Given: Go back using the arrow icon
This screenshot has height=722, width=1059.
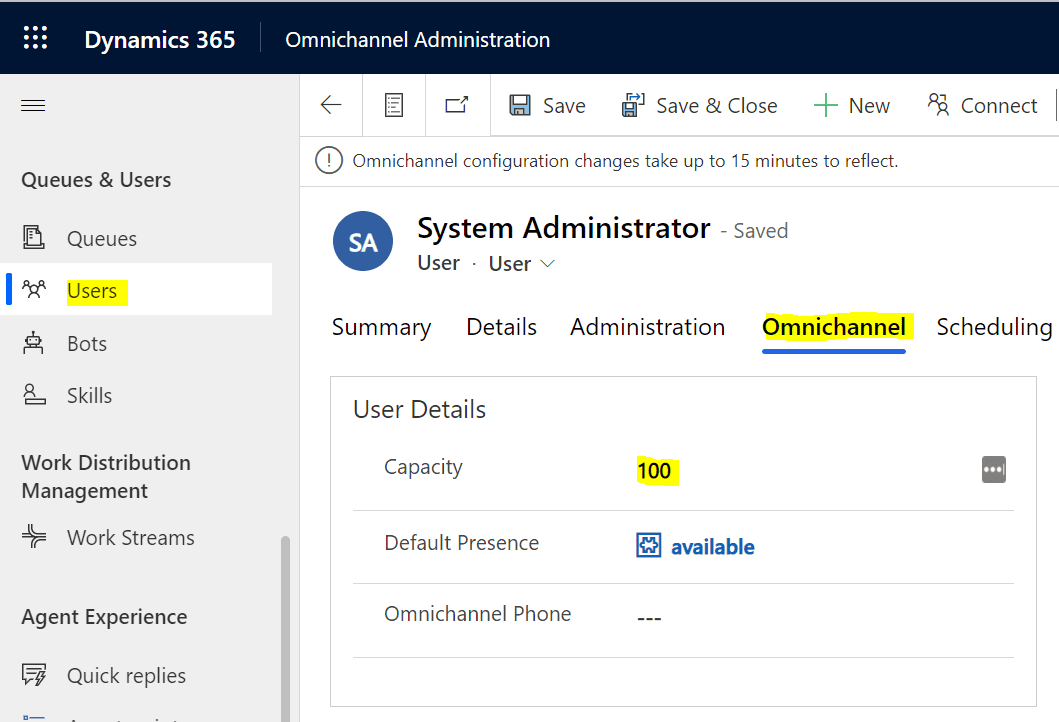Looking at the screenshot, I should click(331, 105).
